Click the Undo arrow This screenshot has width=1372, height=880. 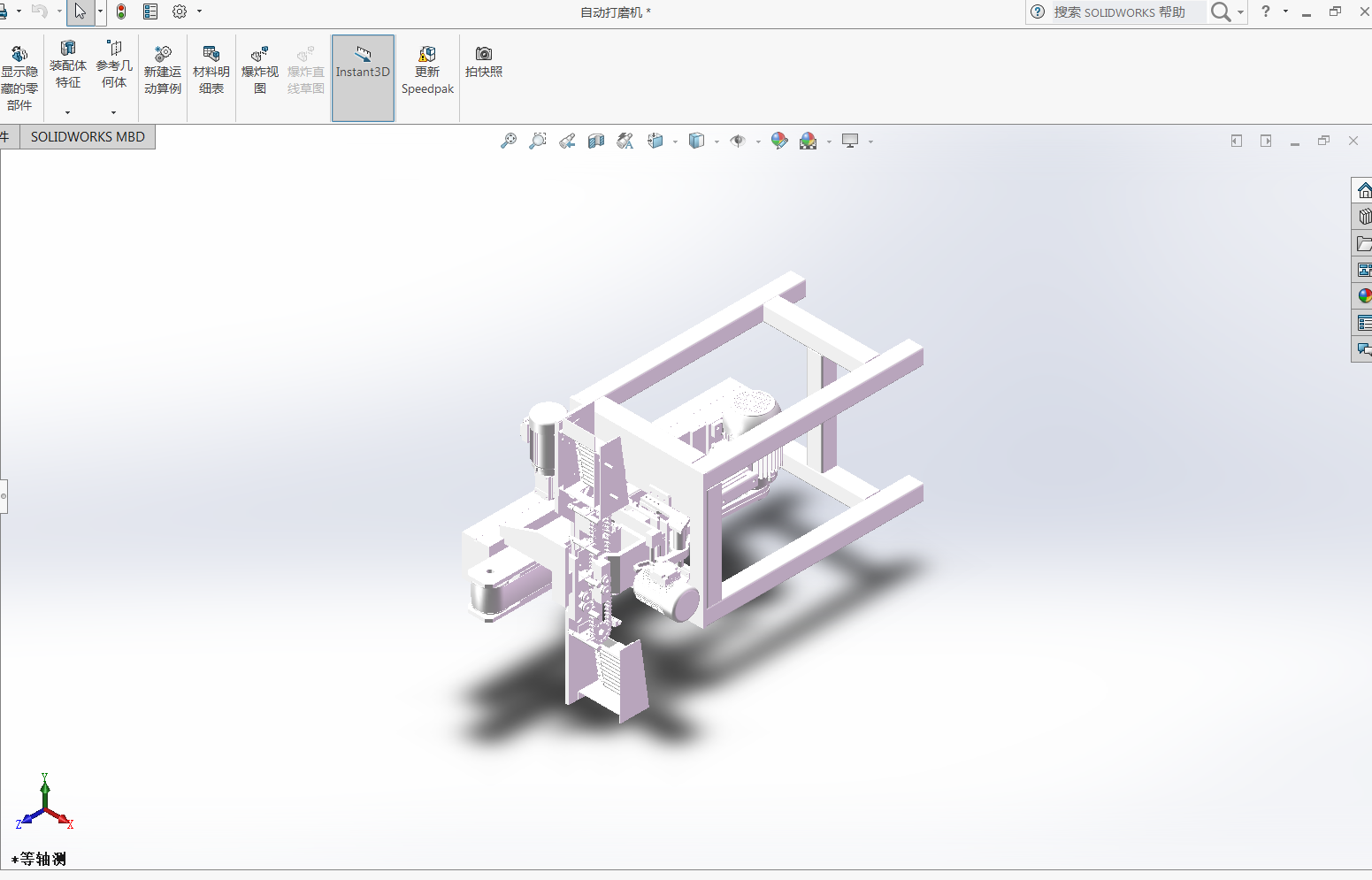point(39,11)
